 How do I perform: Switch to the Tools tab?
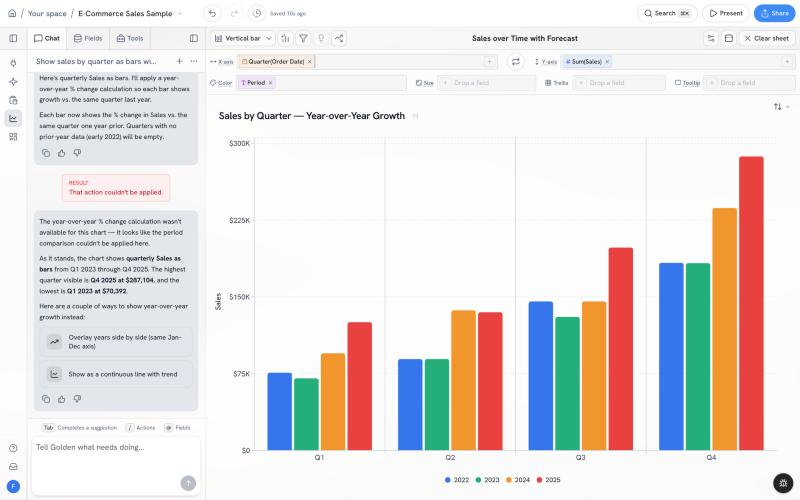[130, 38]
